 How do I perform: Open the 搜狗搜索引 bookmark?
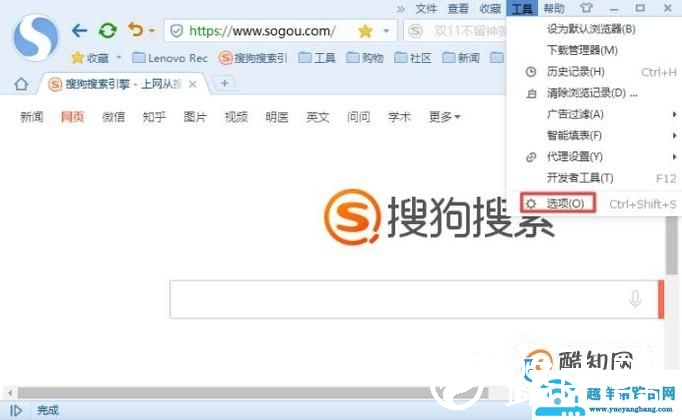[x=253, y=58]
